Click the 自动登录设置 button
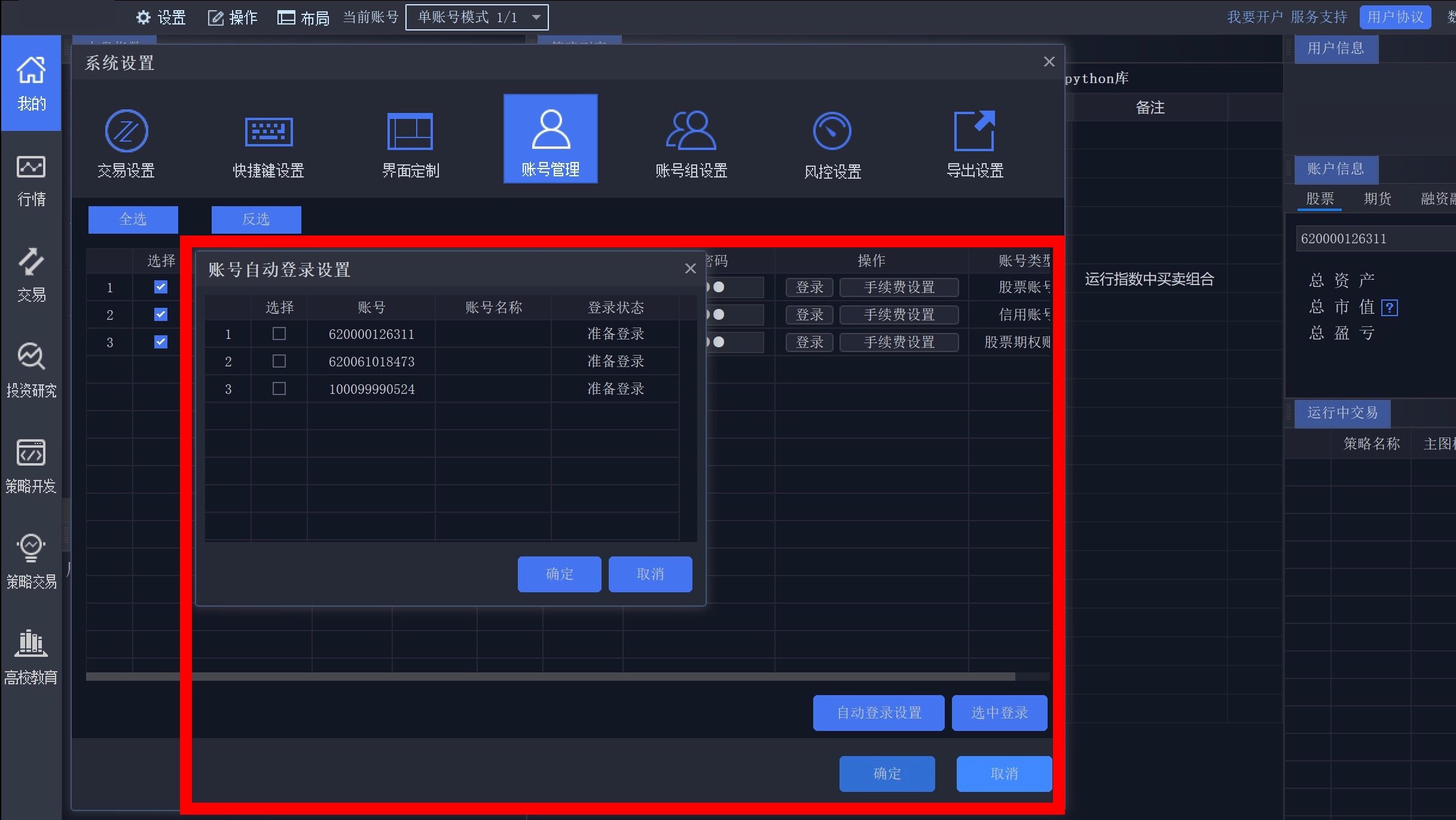 tap(878, 712)
